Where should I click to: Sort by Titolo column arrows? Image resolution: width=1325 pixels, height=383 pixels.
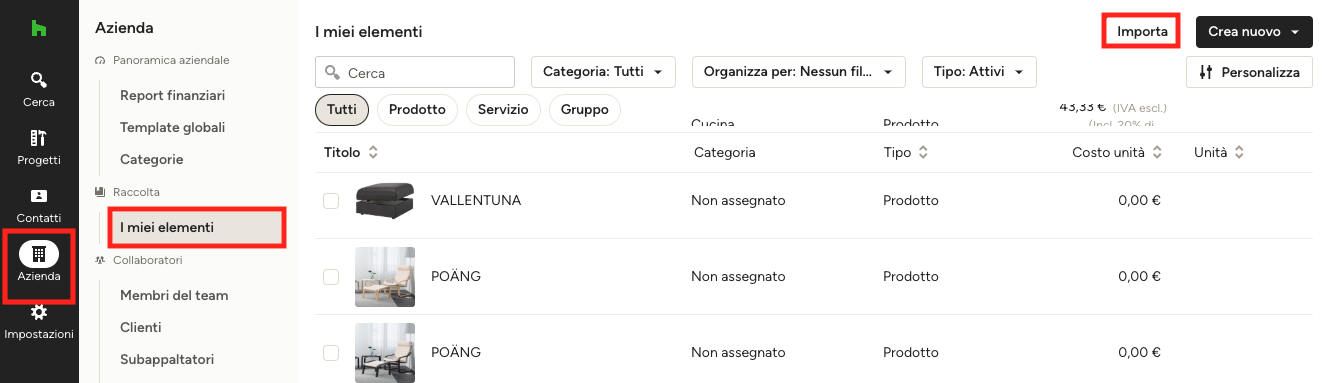[373, 153]
